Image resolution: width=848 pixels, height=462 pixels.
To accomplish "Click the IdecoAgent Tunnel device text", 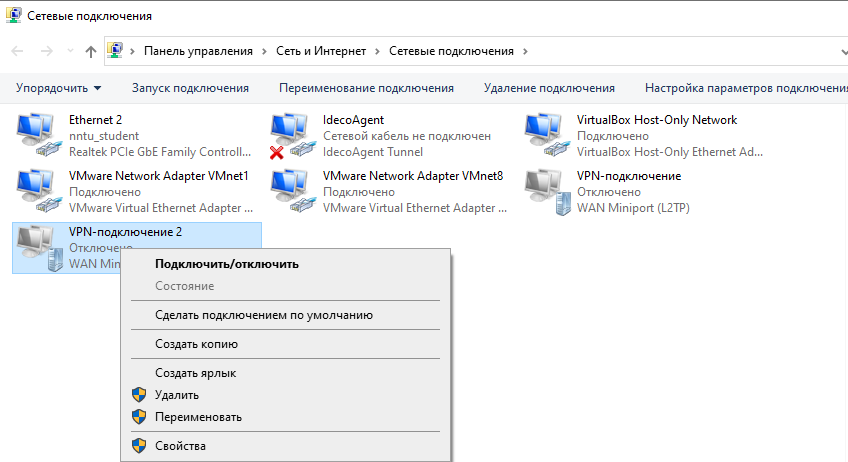I will tap(373, 152).
